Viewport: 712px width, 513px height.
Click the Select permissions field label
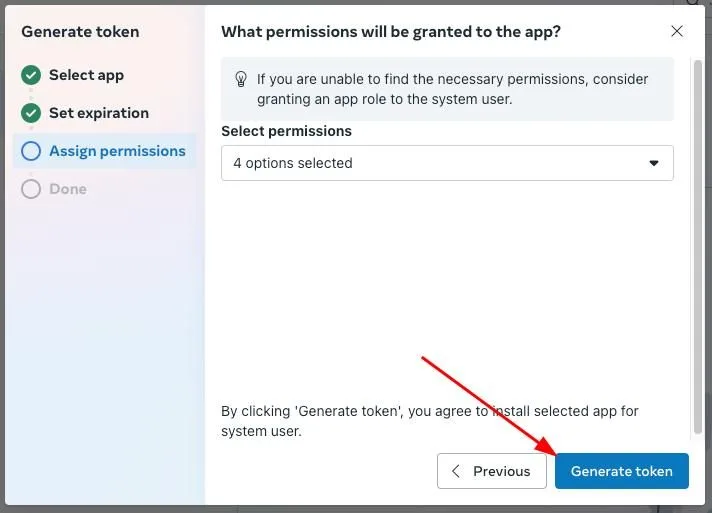[x=287, y=131]
